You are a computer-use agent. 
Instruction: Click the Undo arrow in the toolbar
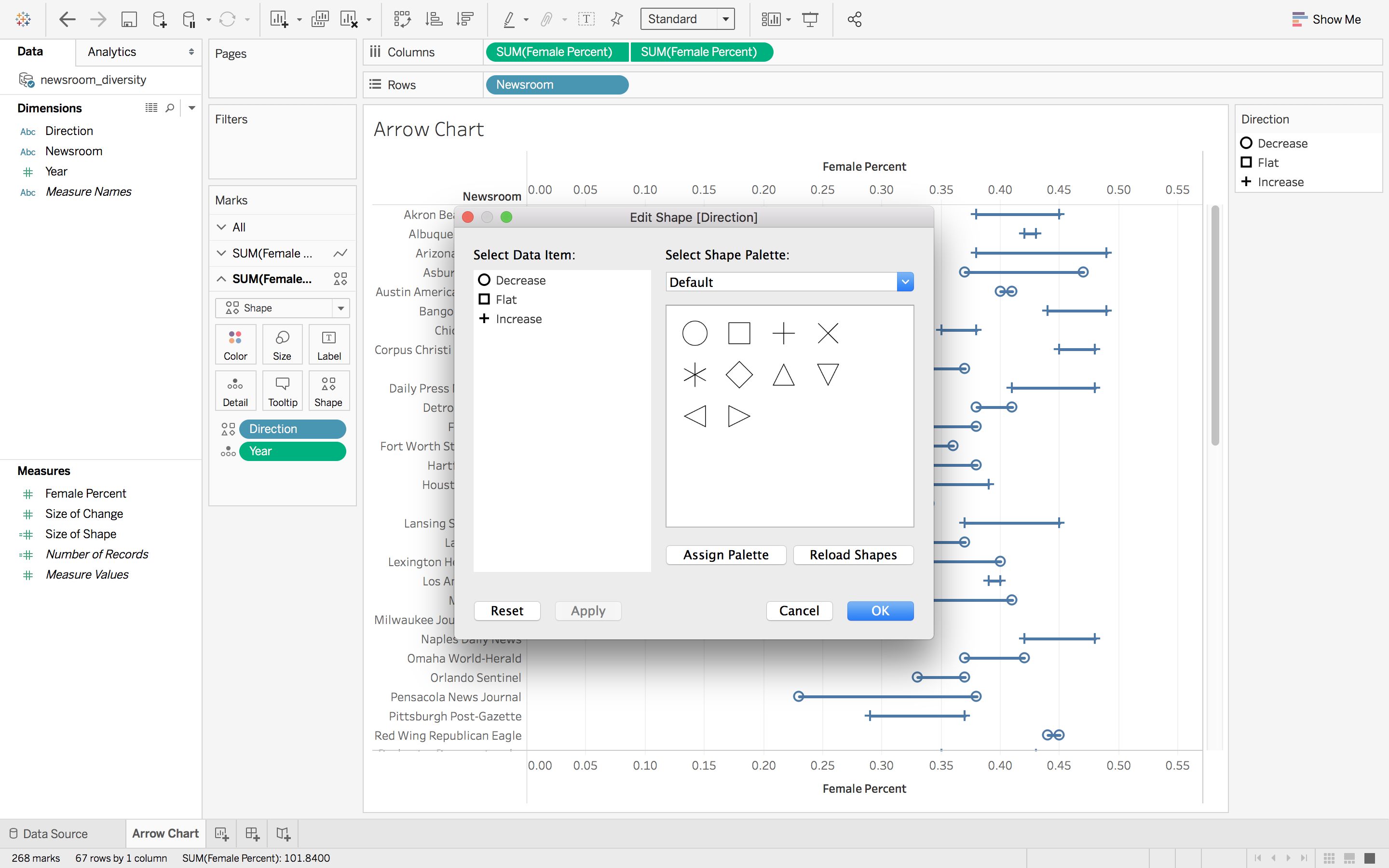[x=67, y=19]
